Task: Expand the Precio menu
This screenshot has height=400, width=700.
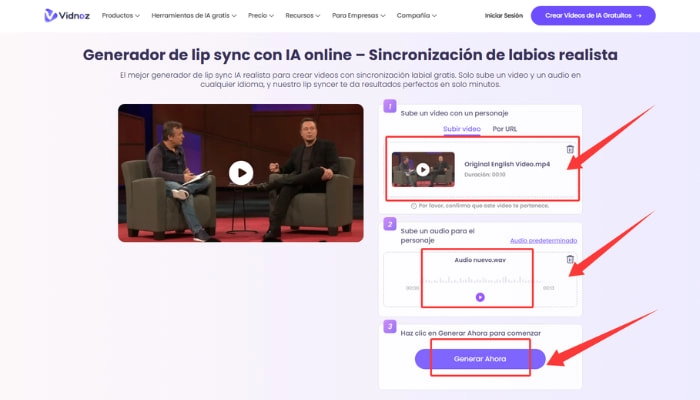Action: click(x=264, y=16)
